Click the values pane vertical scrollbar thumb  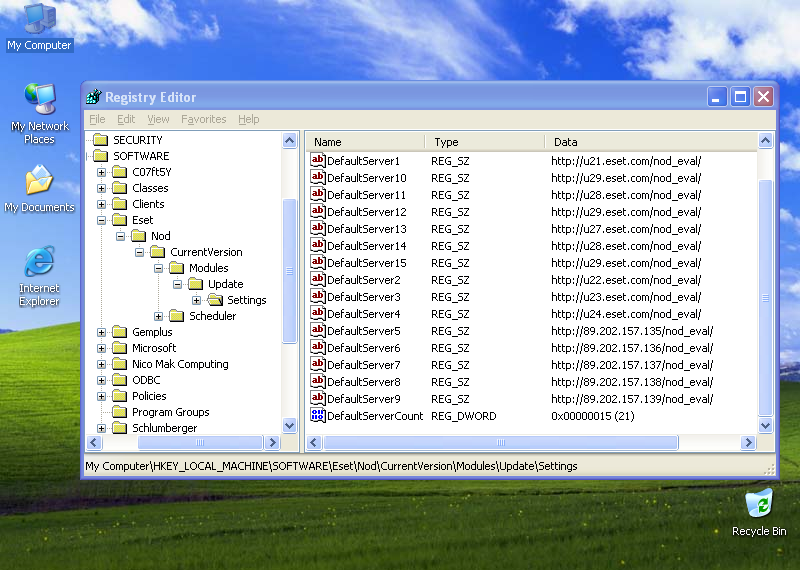[765, 298]
